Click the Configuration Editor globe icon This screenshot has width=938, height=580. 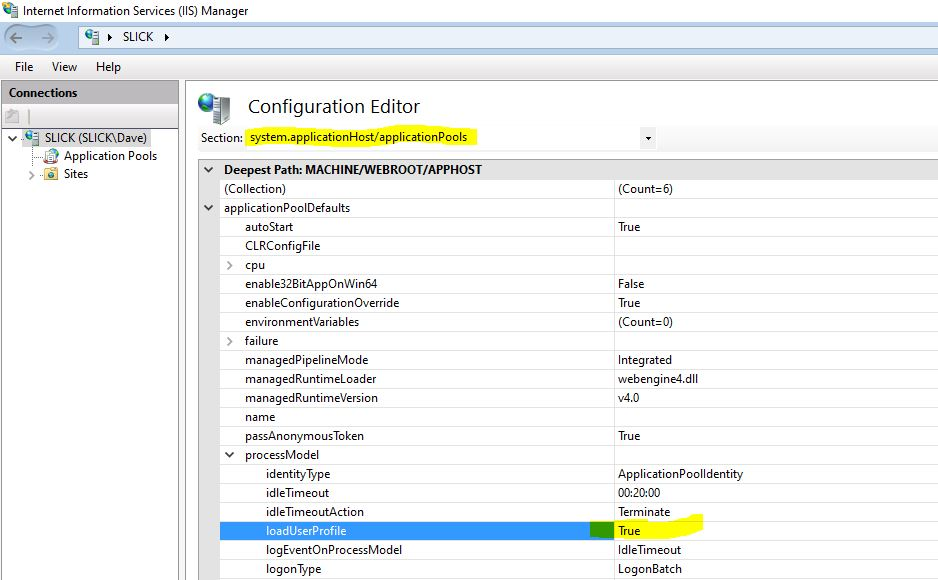(215, 106)
